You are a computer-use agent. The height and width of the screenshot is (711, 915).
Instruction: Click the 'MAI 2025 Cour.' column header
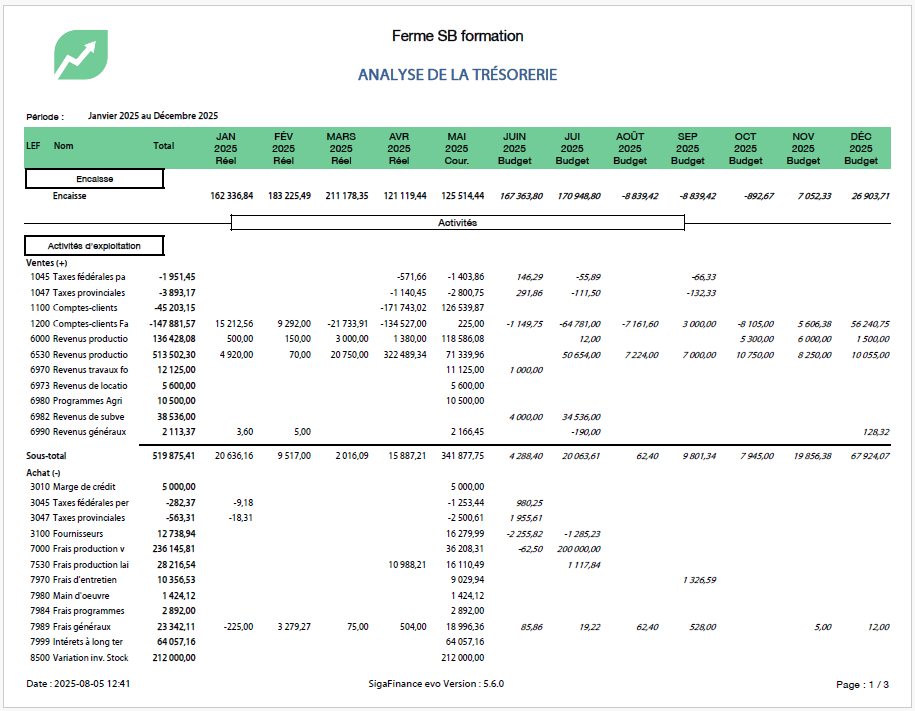457,148
